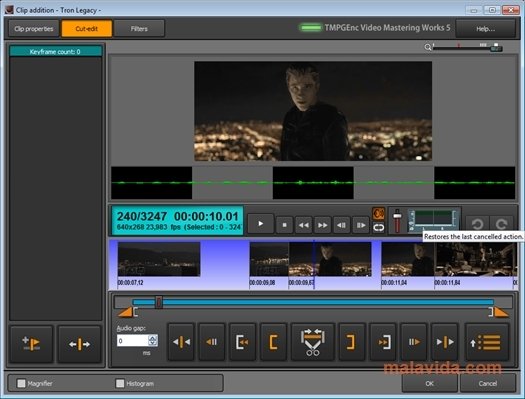Play the video clip
Screen dimensions: 525x399
point(260,224)
